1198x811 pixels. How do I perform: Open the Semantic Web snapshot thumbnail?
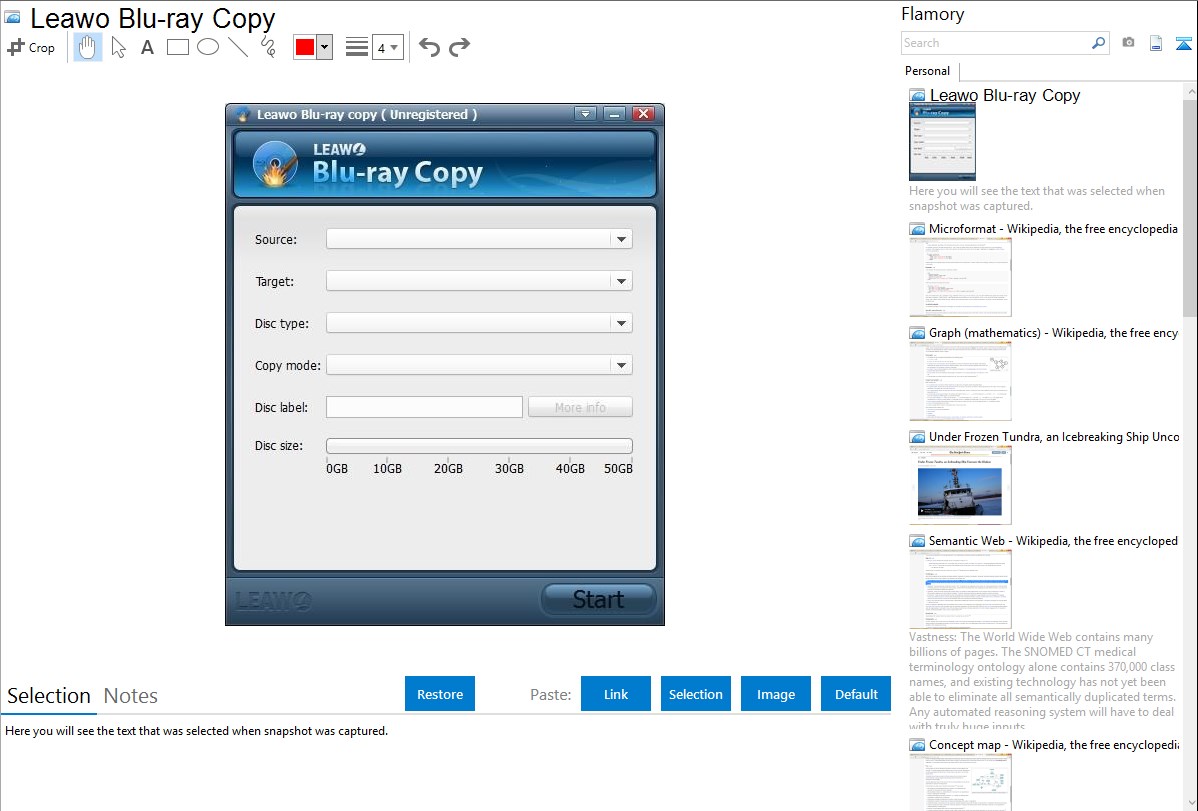[960, 589]
